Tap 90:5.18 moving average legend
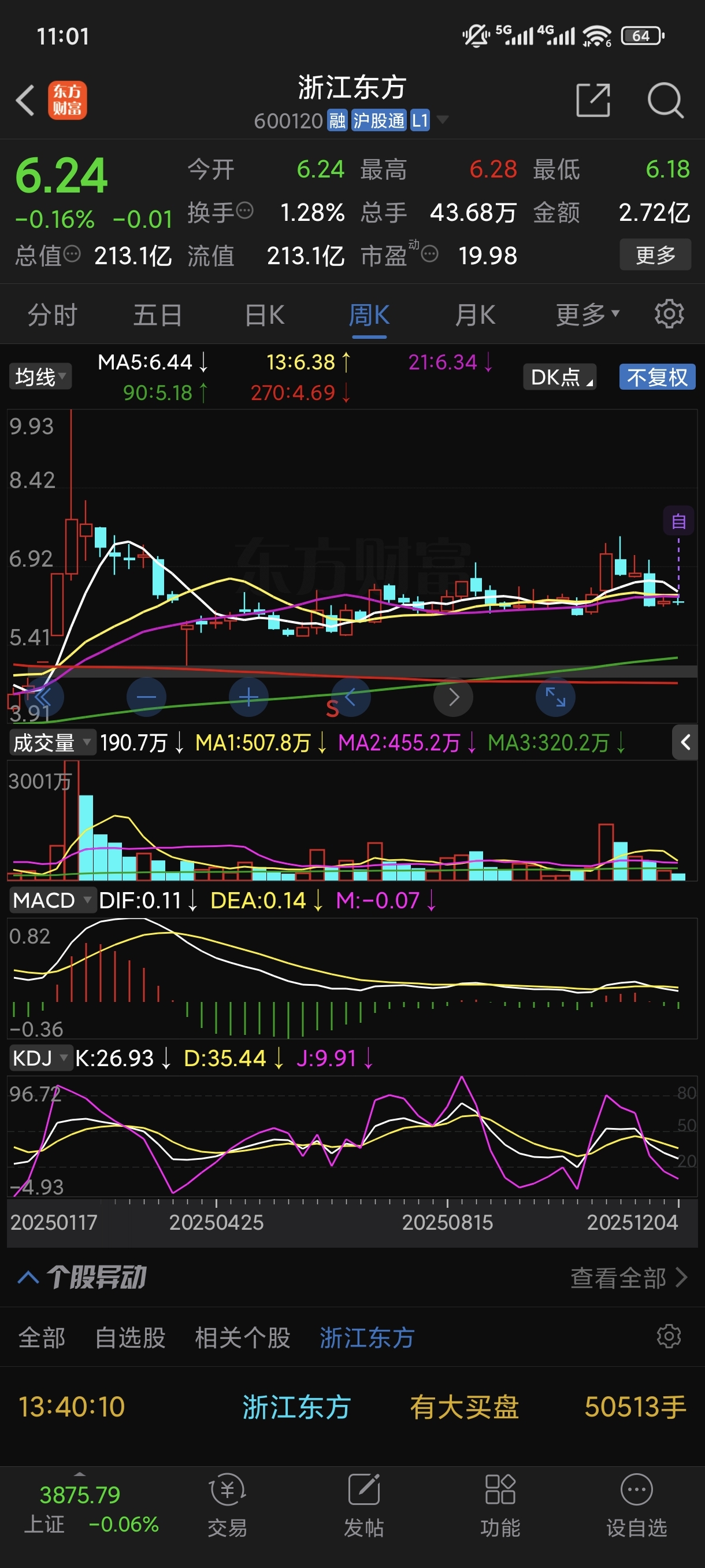Screen dimensions: 705x1568 (165, 393)
